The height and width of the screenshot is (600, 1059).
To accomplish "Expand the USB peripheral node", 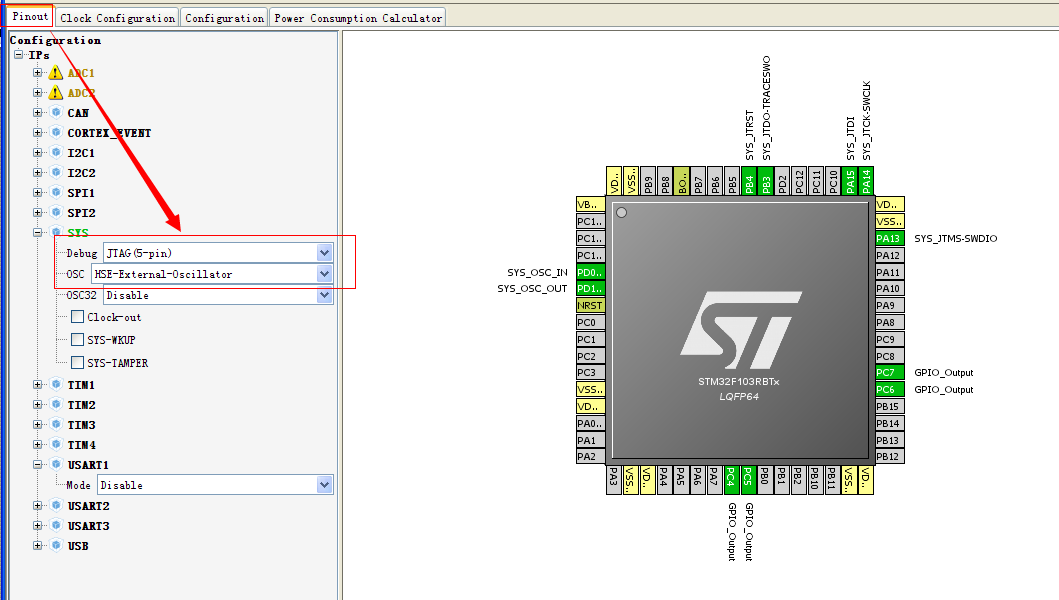I will [38, 545].
